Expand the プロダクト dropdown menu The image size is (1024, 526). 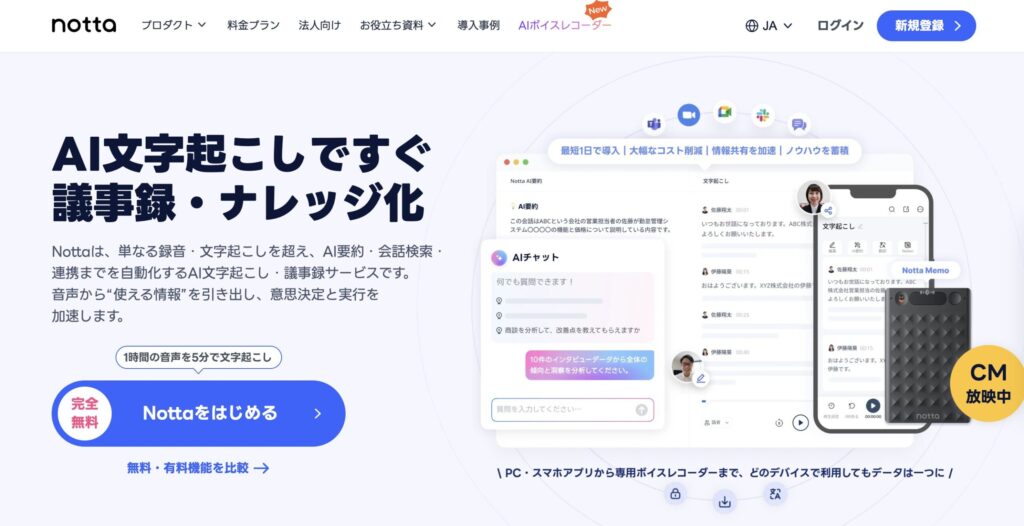[x=174, y=25]
